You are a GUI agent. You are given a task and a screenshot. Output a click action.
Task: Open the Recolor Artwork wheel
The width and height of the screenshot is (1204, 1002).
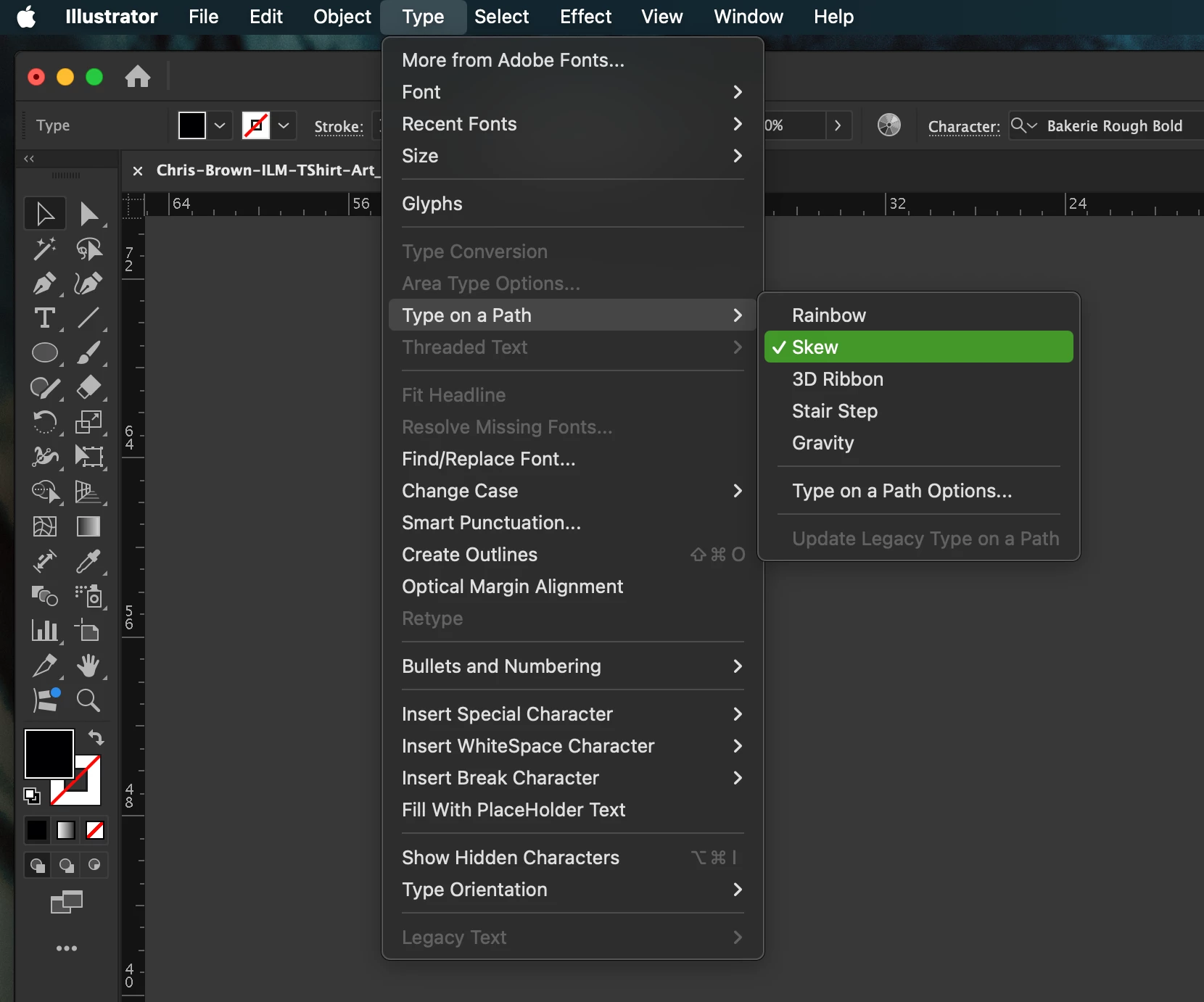[x=889, y=125]
